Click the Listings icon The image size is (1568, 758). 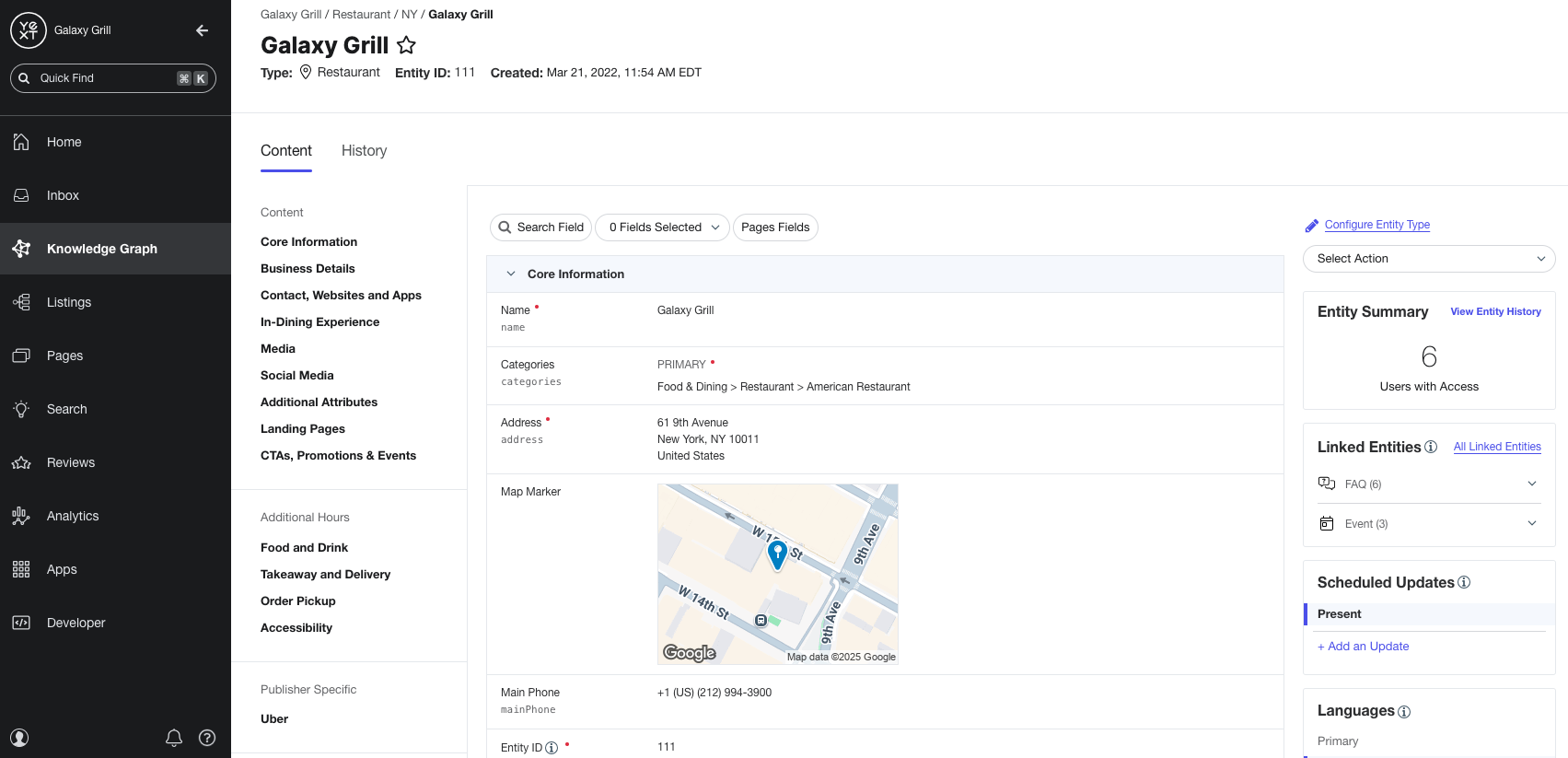pos(21,302)
